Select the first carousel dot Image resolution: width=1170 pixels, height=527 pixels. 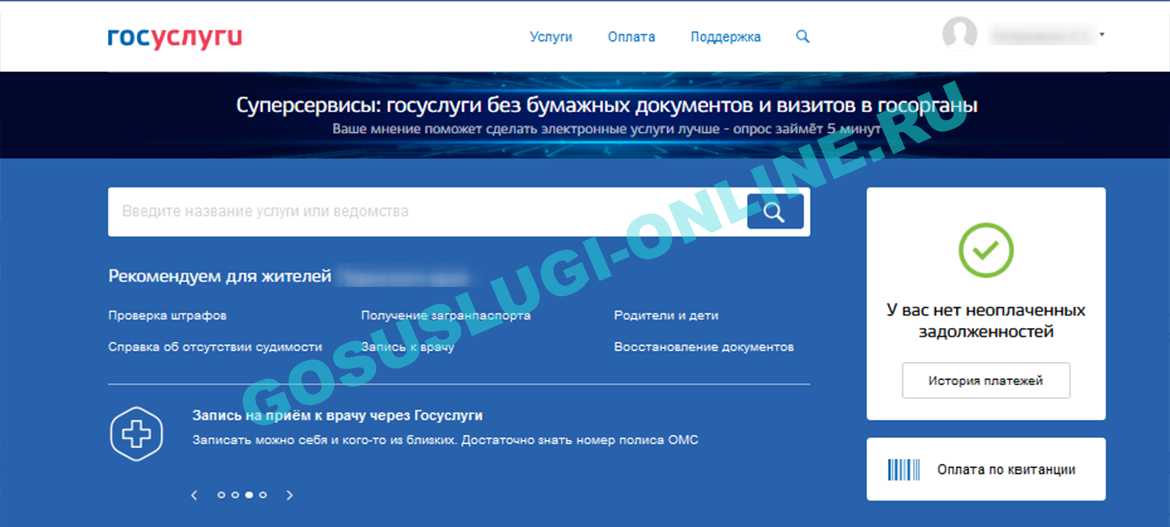[222, 495]
